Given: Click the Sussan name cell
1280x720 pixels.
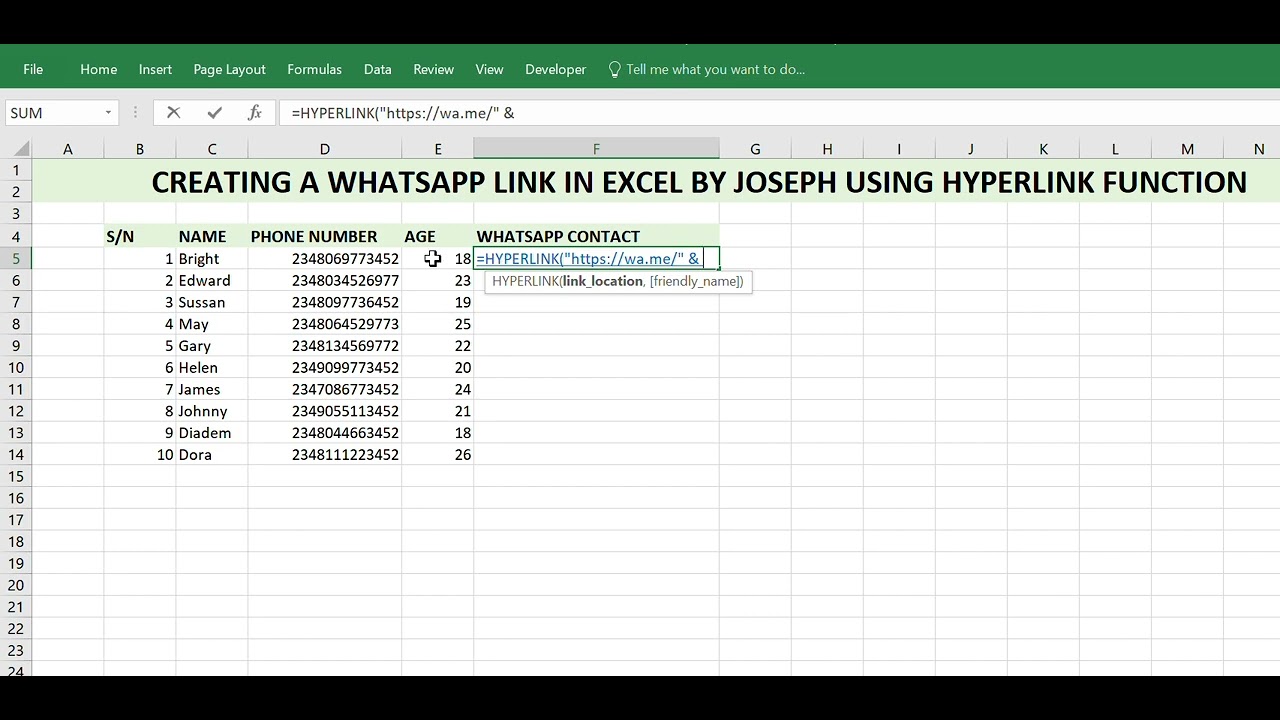Looking at the screenshot, I should (211, 303).
